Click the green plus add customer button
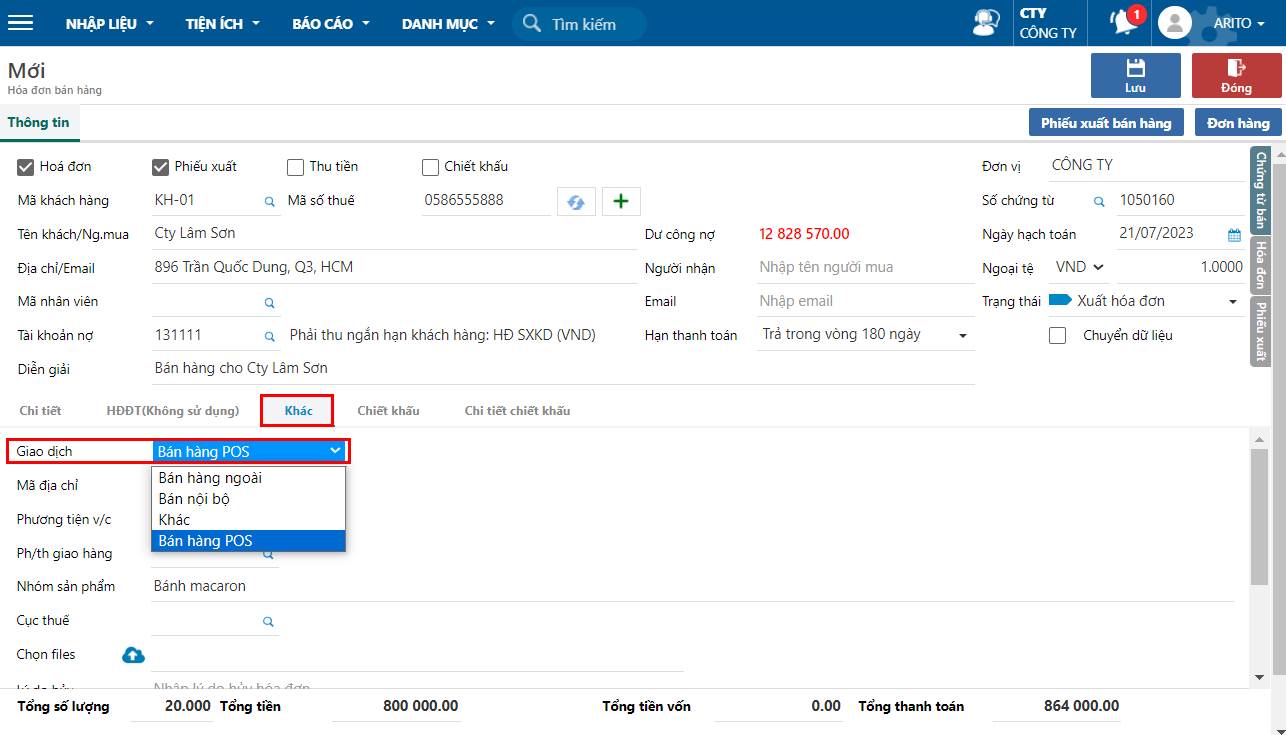Image resolution: width=1286 pixels, height=735 pixels. [621, 201]
